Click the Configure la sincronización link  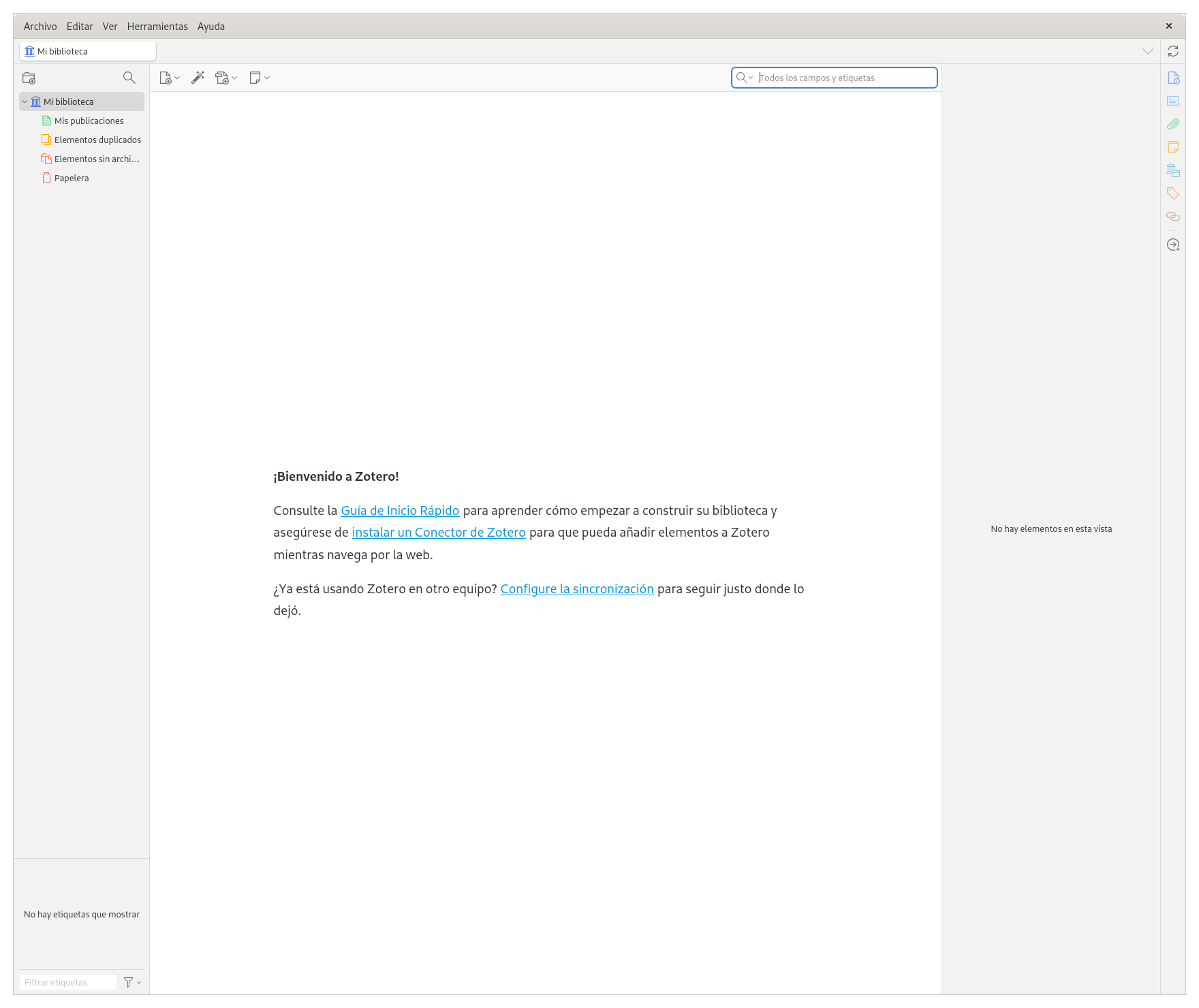pyautogui.click(x=577, y=589)
